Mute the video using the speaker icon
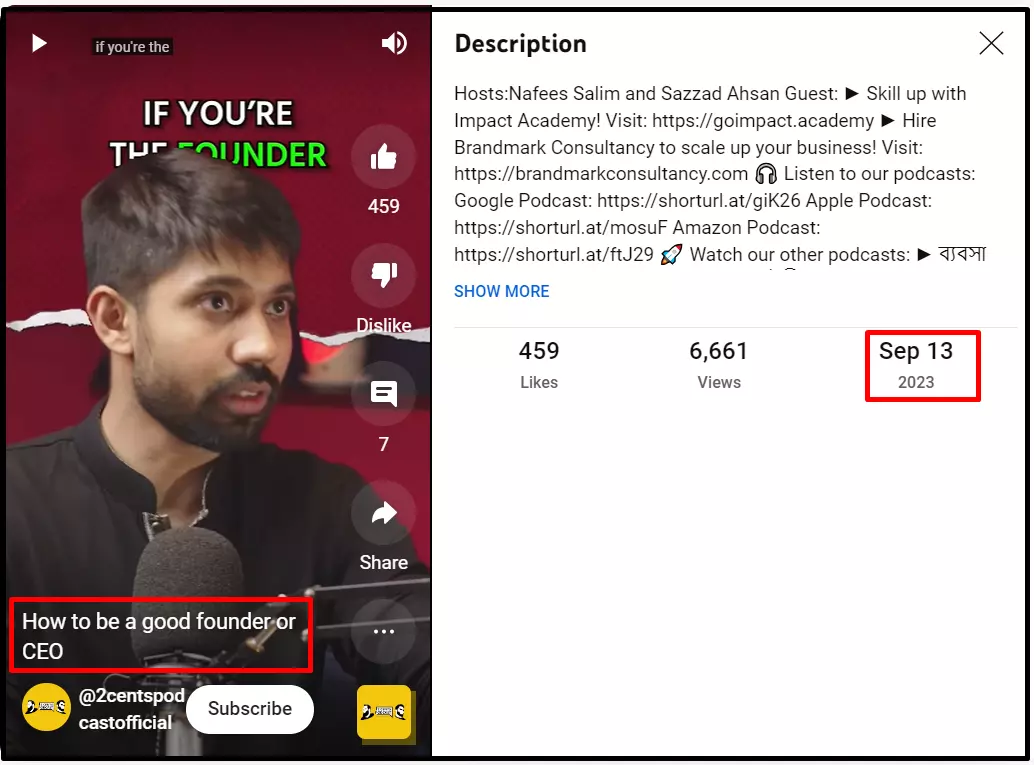 (394, 44)
